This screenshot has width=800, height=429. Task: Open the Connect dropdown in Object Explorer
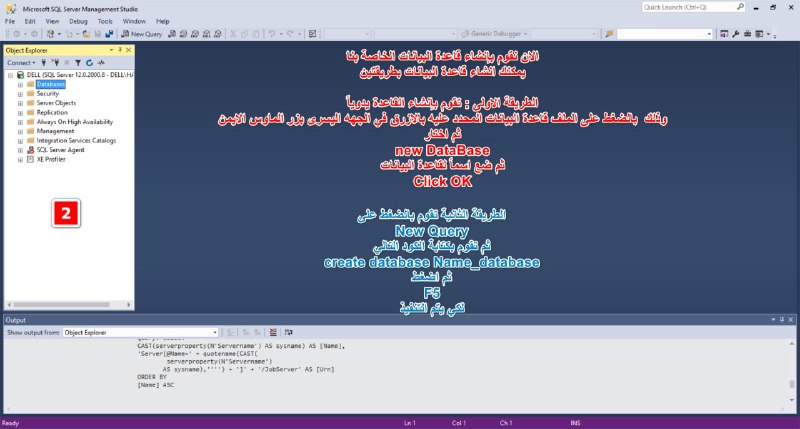coord(21,63)
